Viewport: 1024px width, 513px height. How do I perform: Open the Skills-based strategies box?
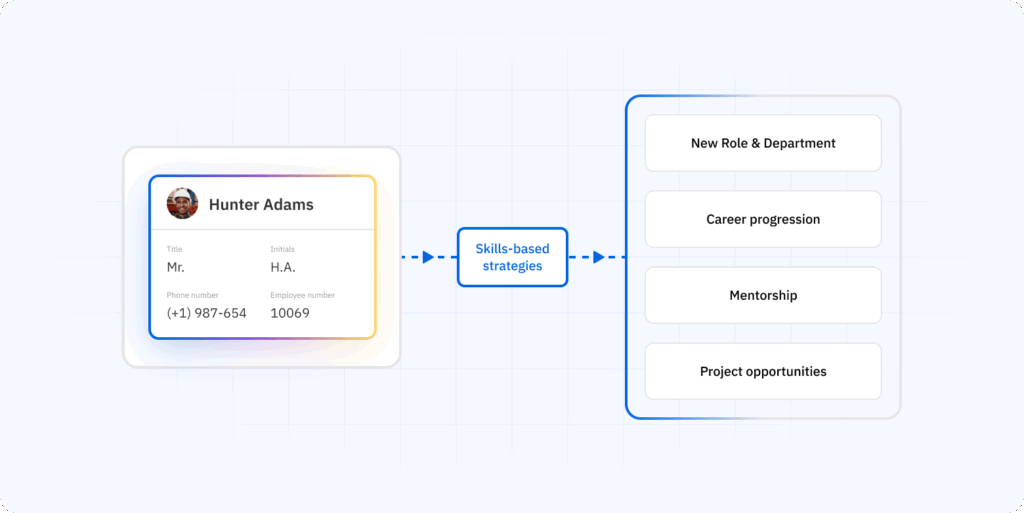(513, 257)
